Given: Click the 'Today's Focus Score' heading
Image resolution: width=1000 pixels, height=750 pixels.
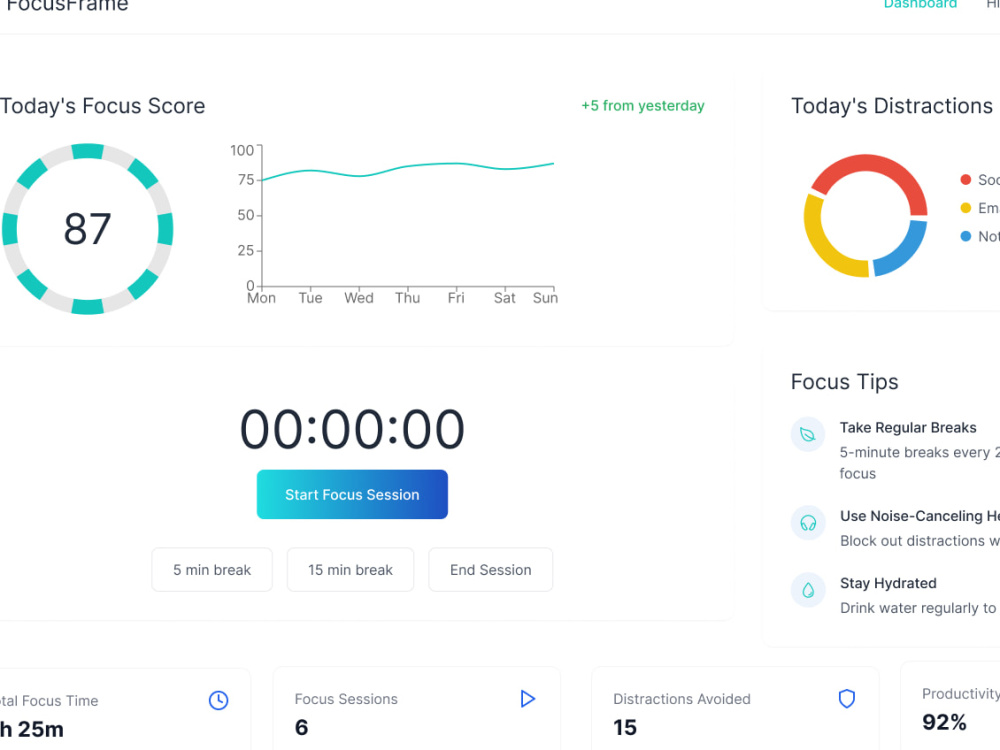Looking at the screenshot, I should click(x=103, y=106).
